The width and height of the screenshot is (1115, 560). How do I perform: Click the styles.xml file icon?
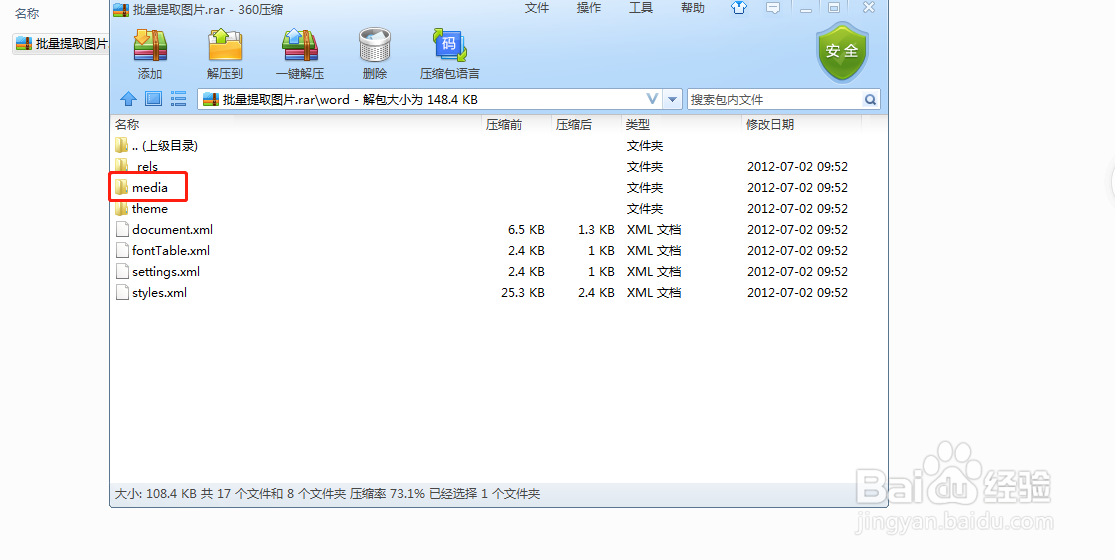pos(122,292)
